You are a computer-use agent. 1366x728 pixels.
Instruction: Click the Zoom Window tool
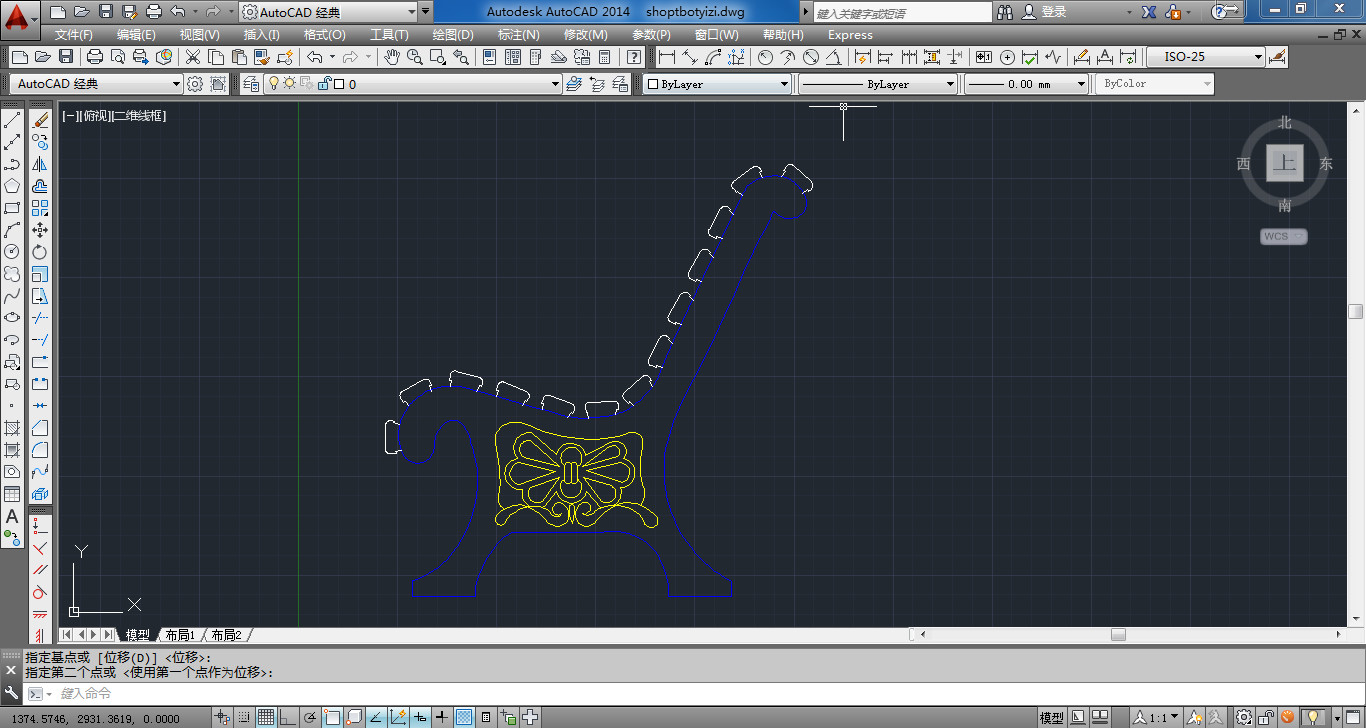(437, 57)
